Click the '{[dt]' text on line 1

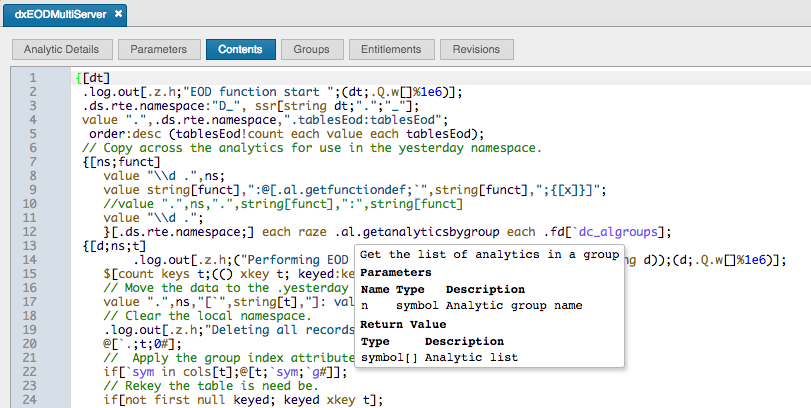(93, 78)
